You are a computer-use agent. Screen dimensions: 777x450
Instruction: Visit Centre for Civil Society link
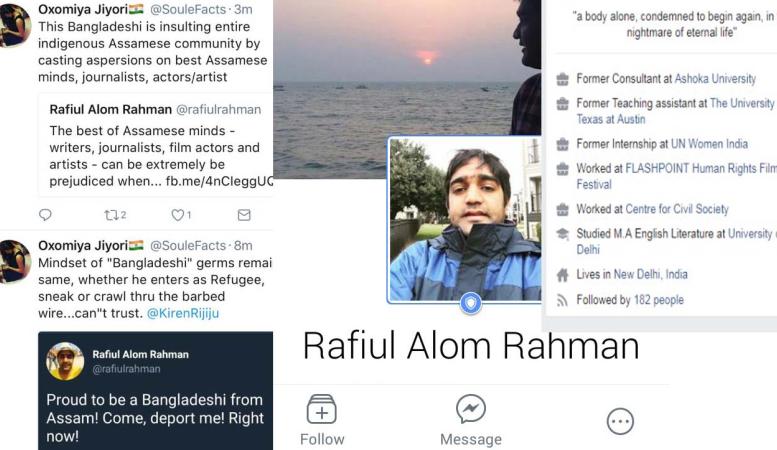tap(677, 209)
